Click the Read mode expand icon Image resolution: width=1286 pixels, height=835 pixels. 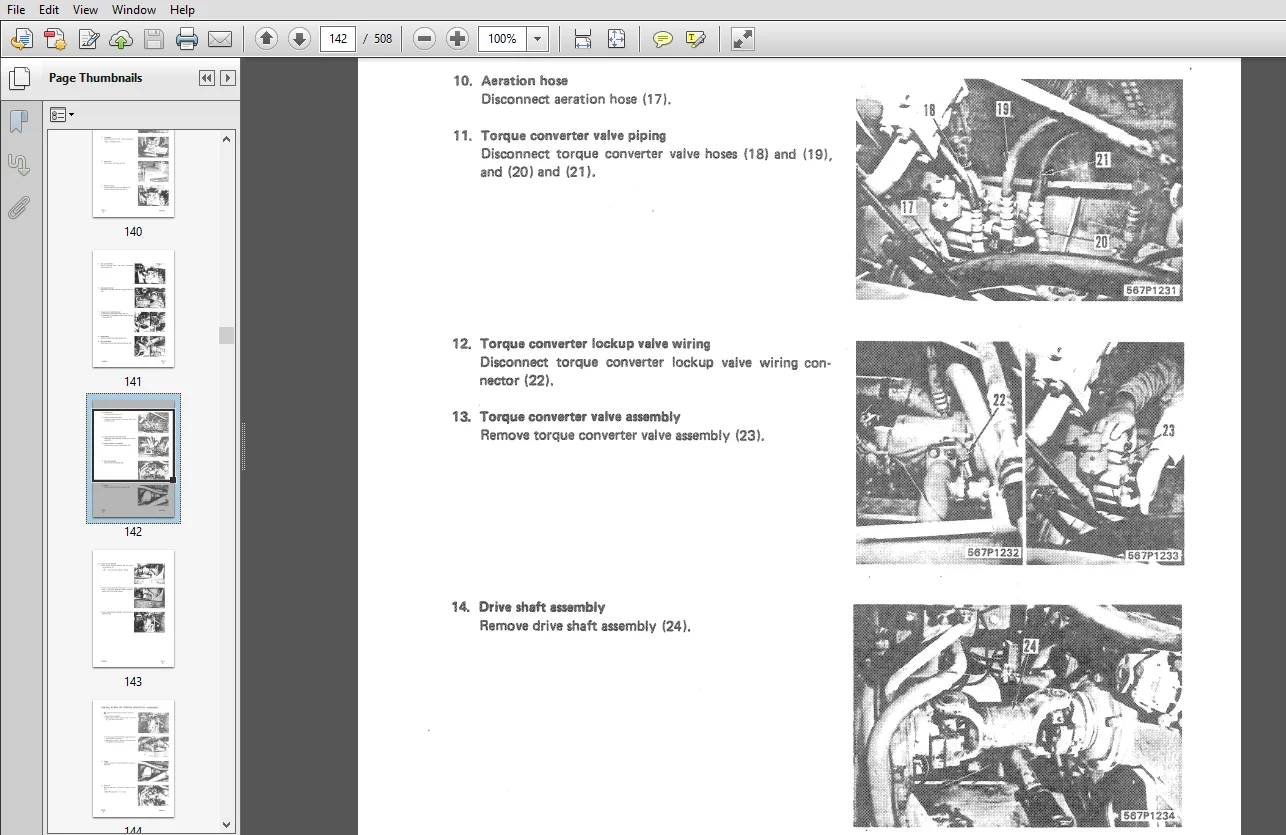pyautogui.click(x=742, y=39)
